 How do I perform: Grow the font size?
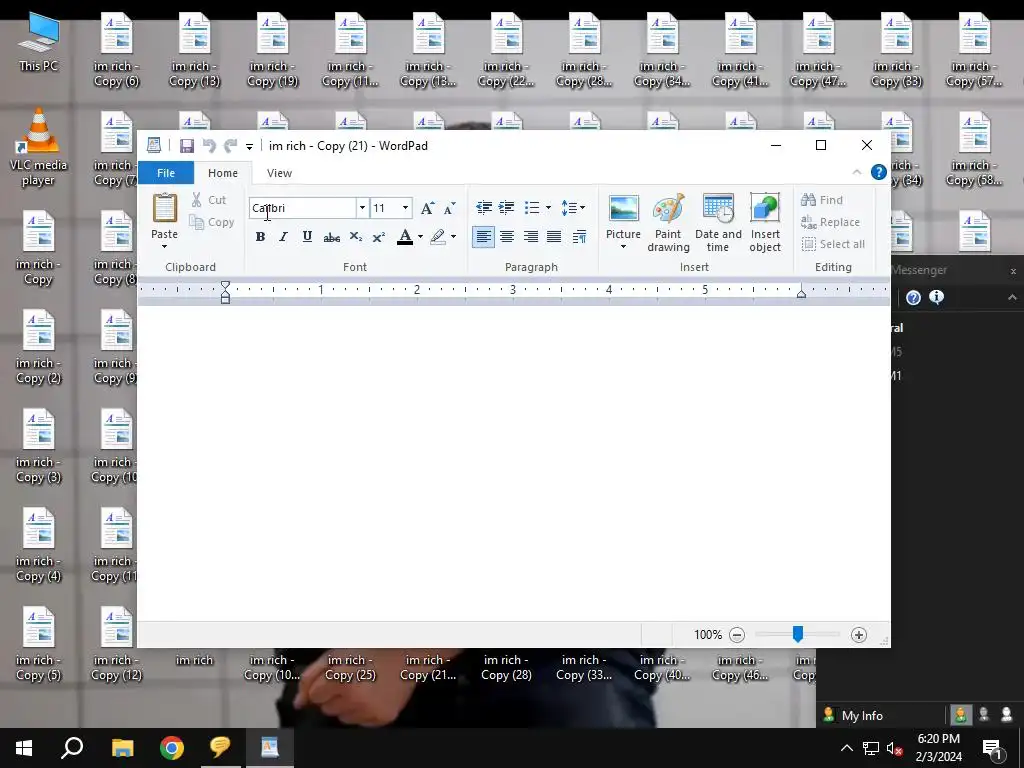pyautogui.click(x=427, y=208)
